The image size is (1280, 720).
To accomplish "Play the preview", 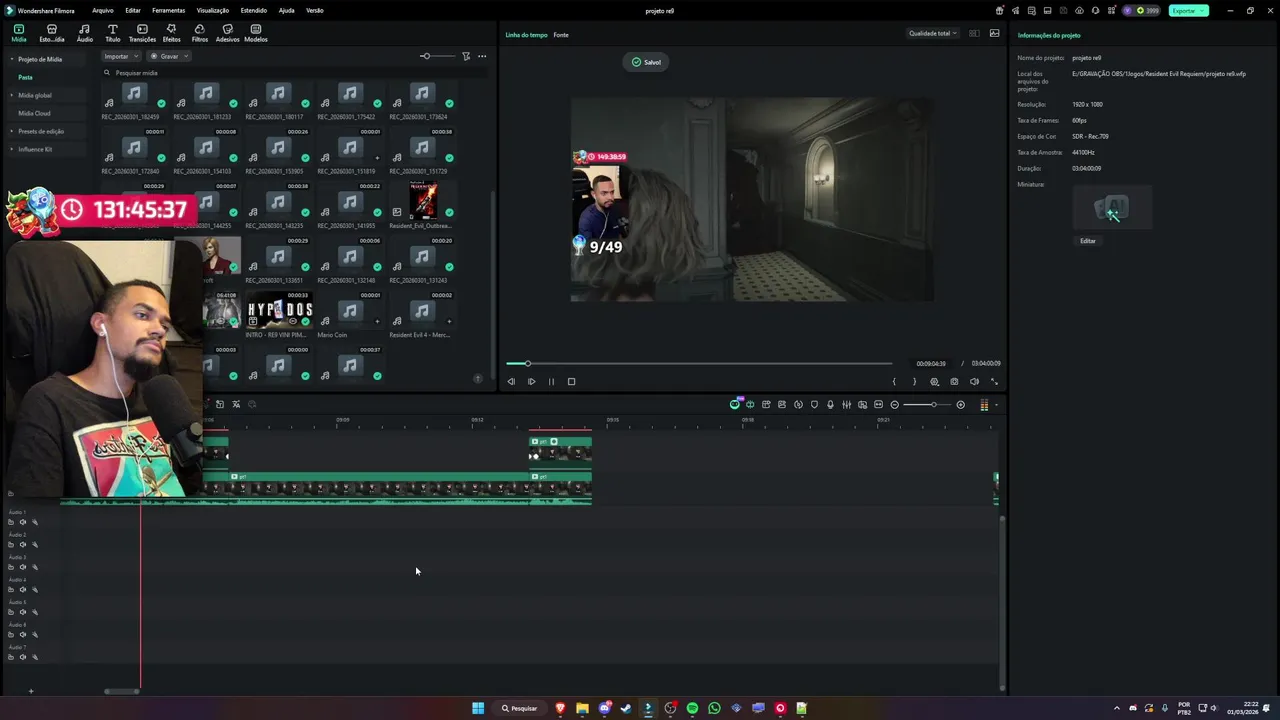I will [531, 381].
